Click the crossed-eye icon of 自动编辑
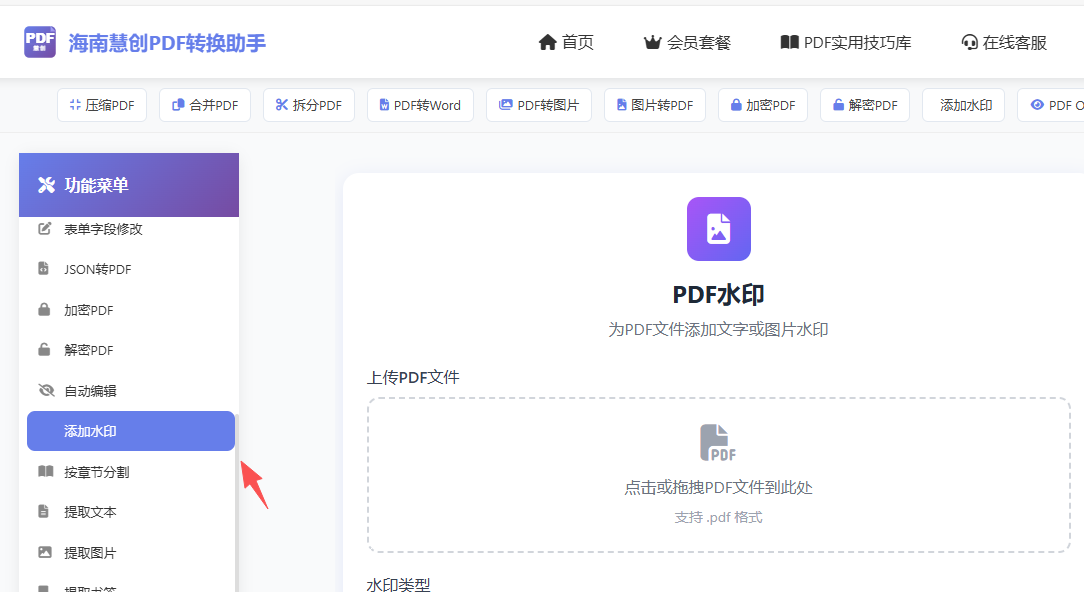Screen dimensions: 1084x592 point(46,390)
